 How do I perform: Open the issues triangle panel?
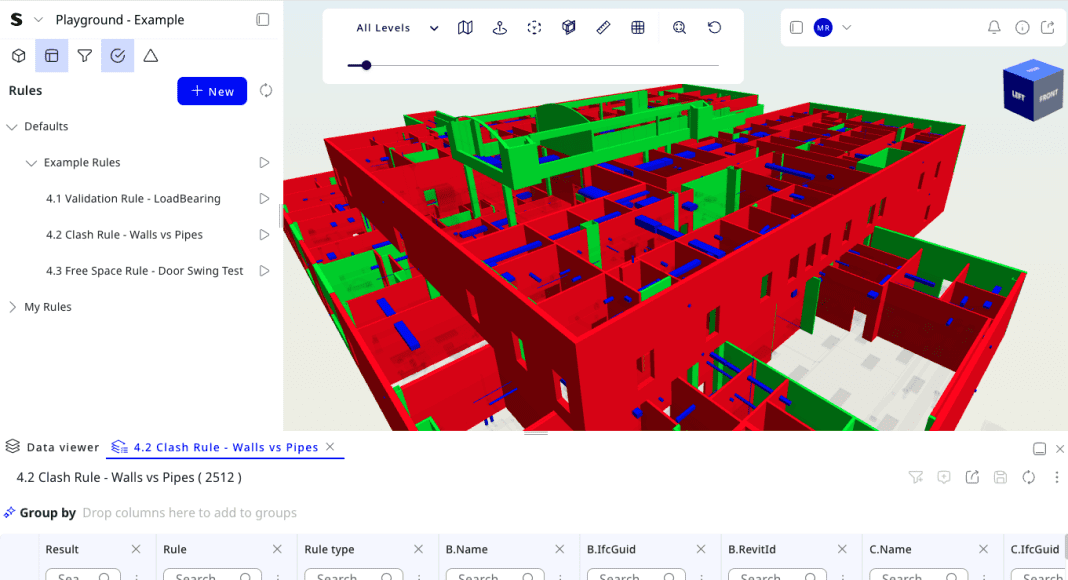150,56
